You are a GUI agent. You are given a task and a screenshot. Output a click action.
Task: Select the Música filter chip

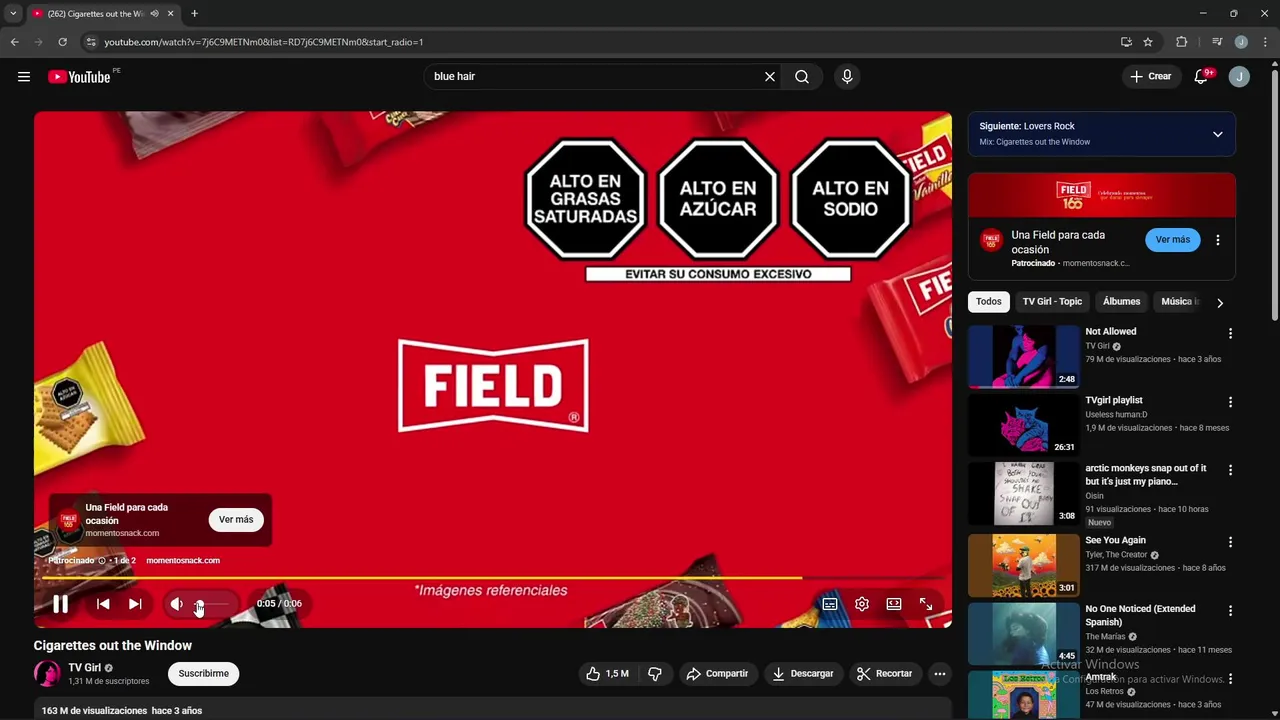point(1178,302)
